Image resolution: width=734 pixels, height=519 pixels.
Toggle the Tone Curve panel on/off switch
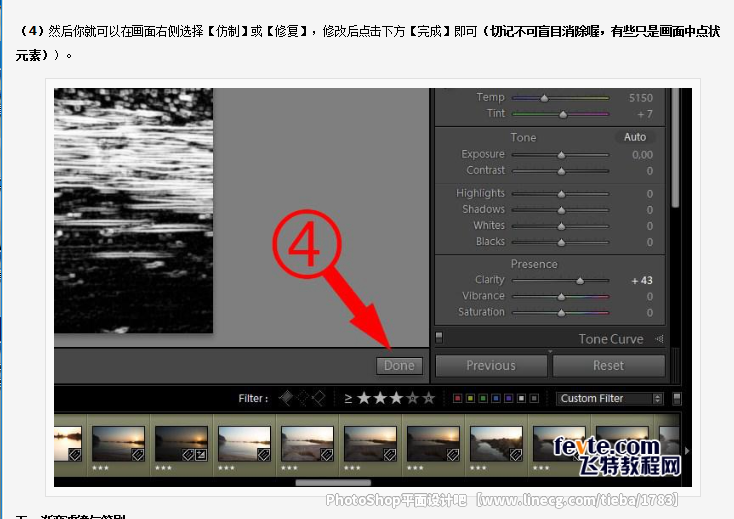click(439, 337)
